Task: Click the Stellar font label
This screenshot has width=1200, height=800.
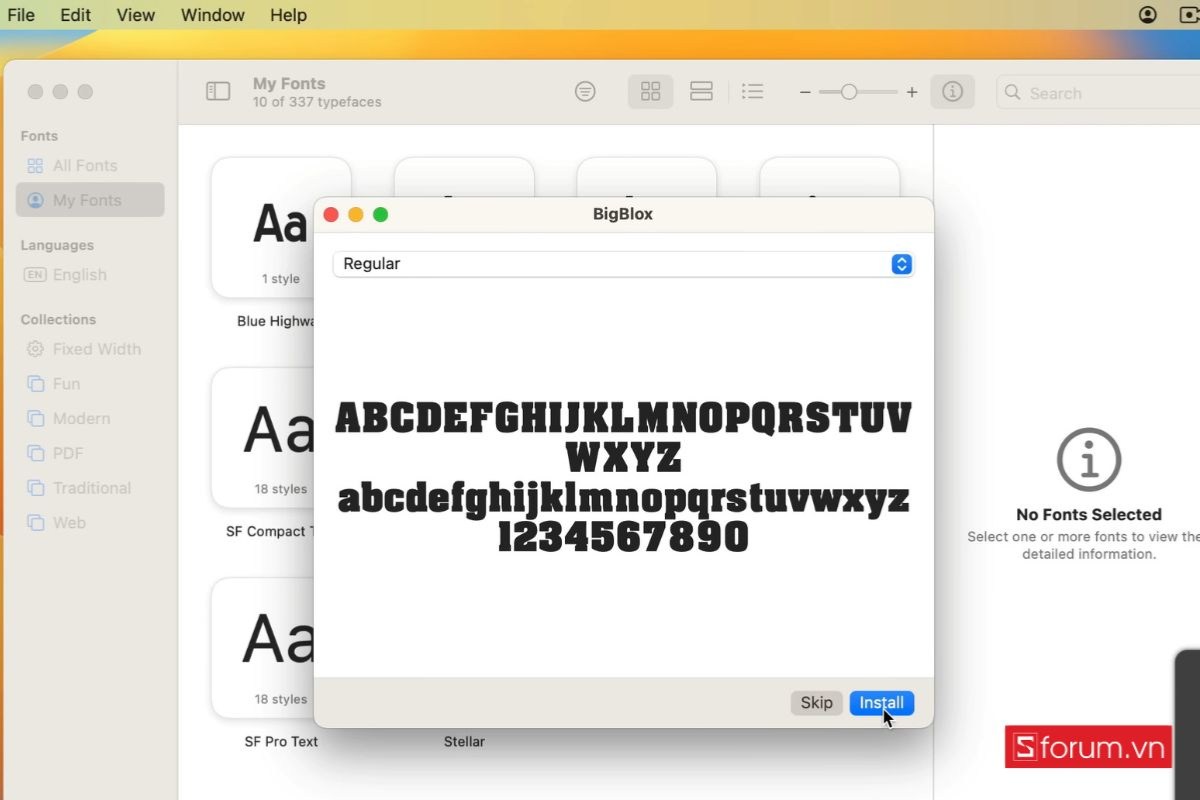Action: click(464, 742)
